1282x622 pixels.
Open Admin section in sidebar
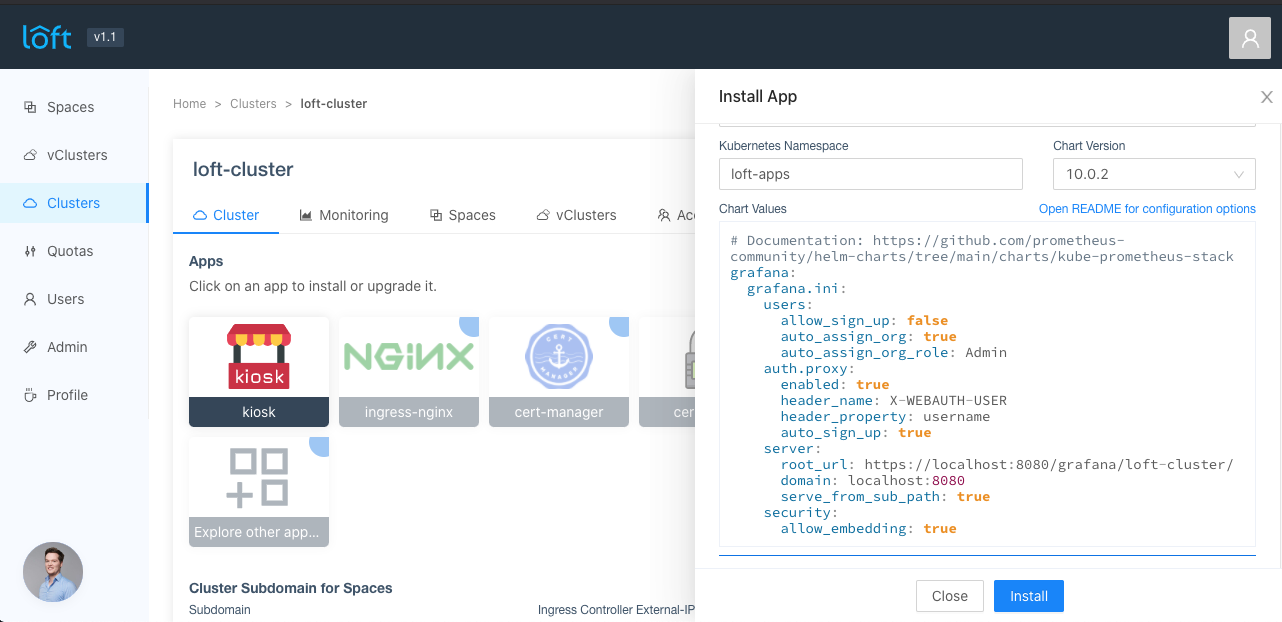pyautogui.click(x=67, y=347)
